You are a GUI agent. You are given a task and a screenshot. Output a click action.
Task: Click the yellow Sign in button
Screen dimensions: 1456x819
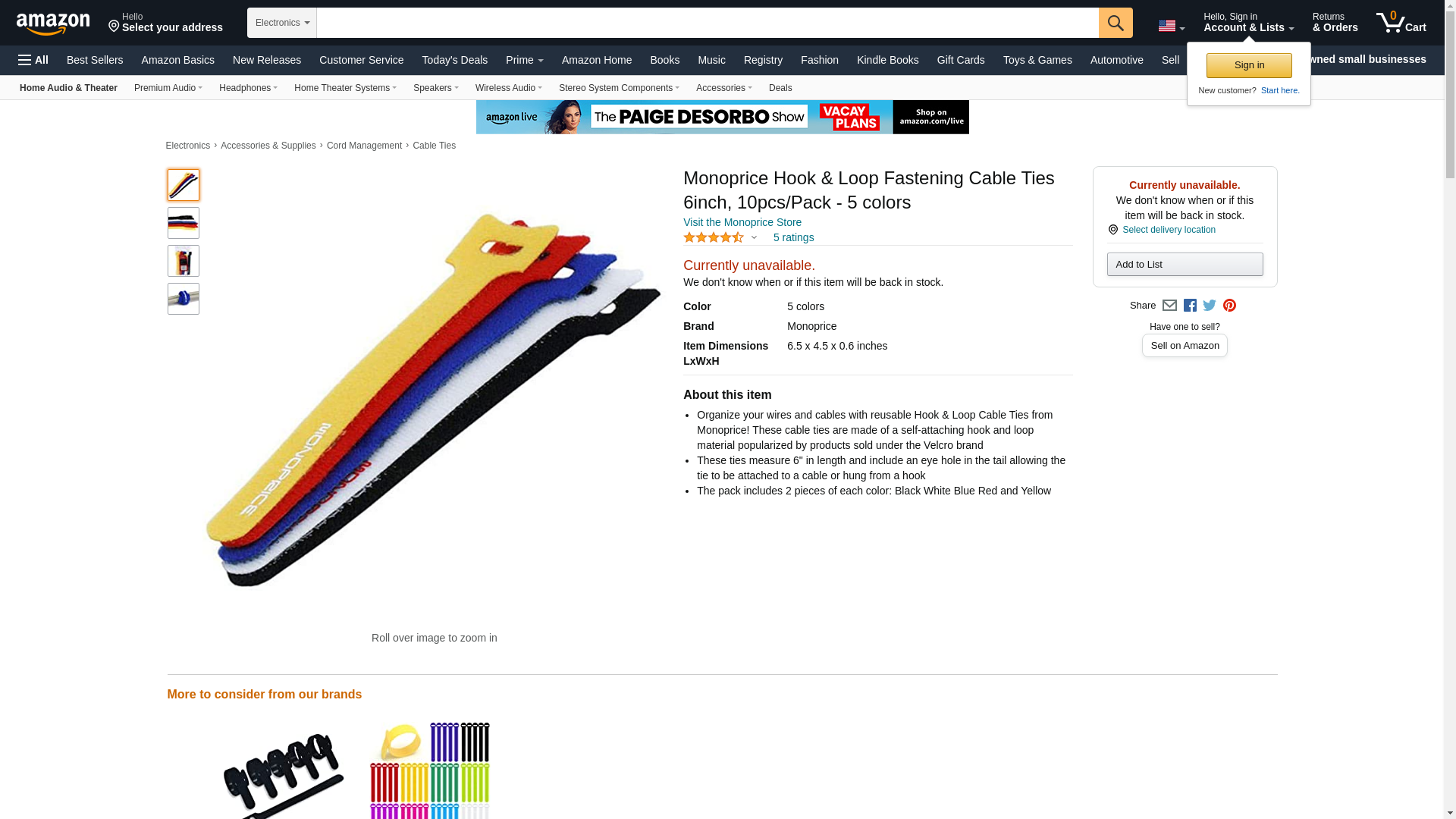tap(1249, 65)
